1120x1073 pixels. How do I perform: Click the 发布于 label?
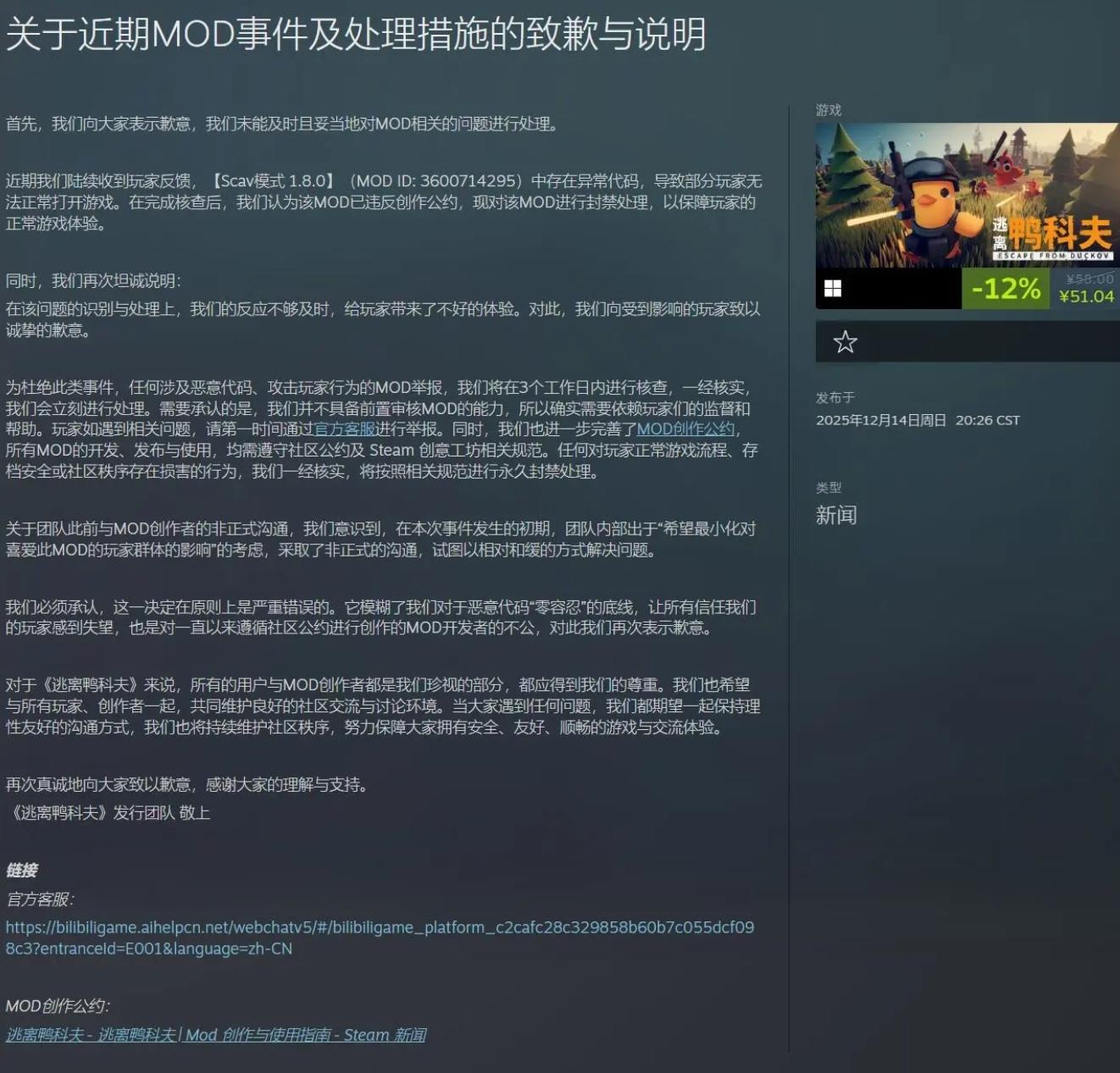pos(835,397)
